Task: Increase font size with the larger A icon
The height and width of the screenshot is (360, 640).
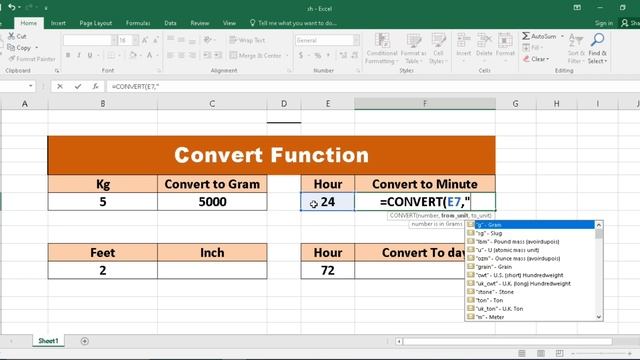Action: 145,40
